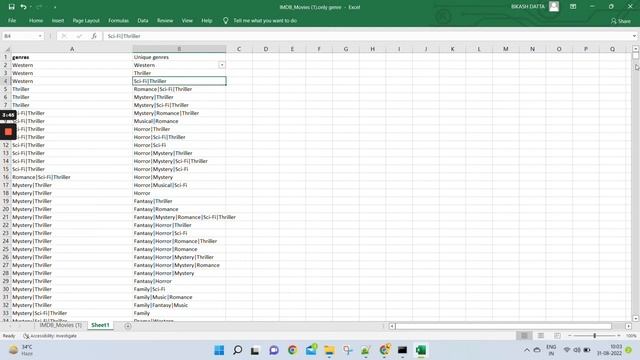
Task: Click the Save icon in quick access toolbar
Action: 11,7
